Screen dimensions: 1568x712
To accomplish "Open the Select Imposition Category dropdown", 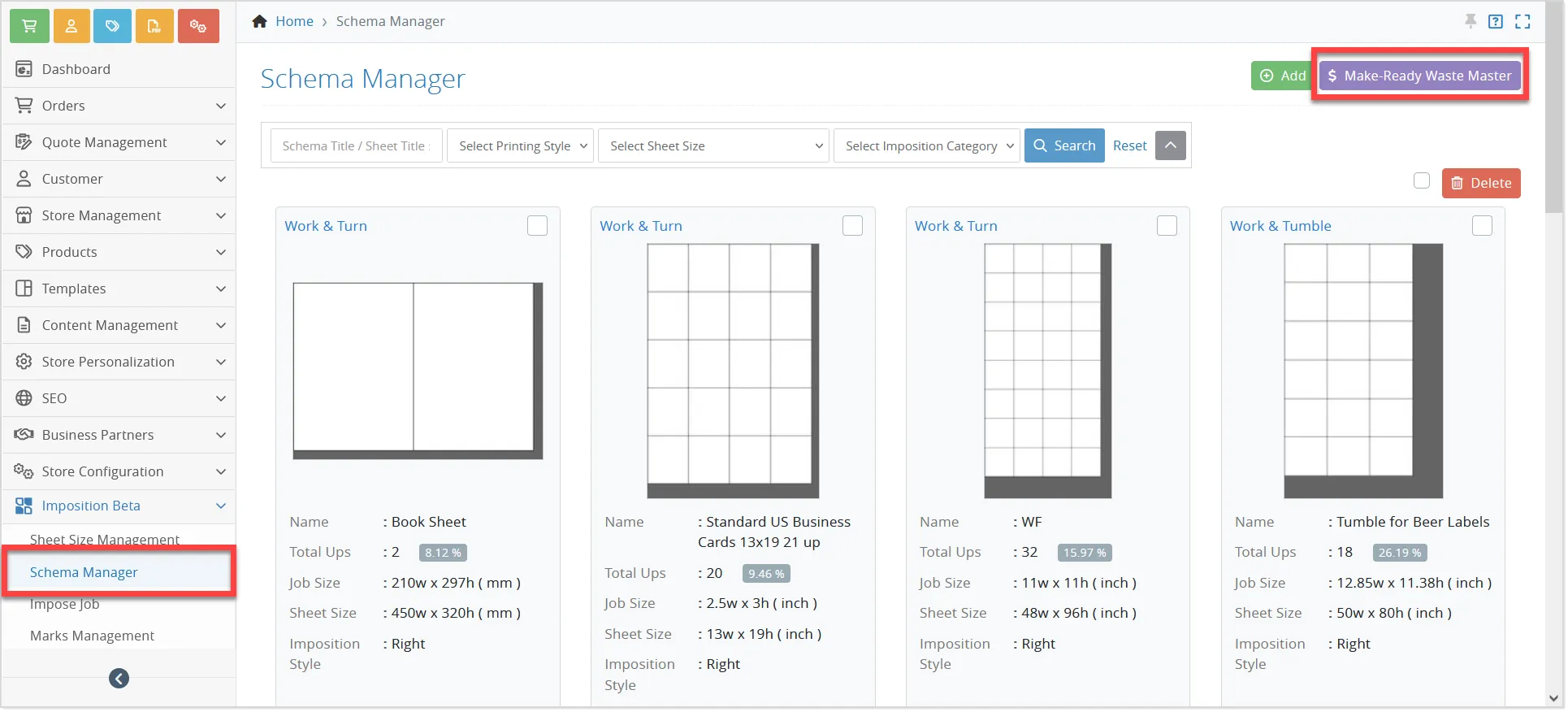I will [x=927, y=145].
